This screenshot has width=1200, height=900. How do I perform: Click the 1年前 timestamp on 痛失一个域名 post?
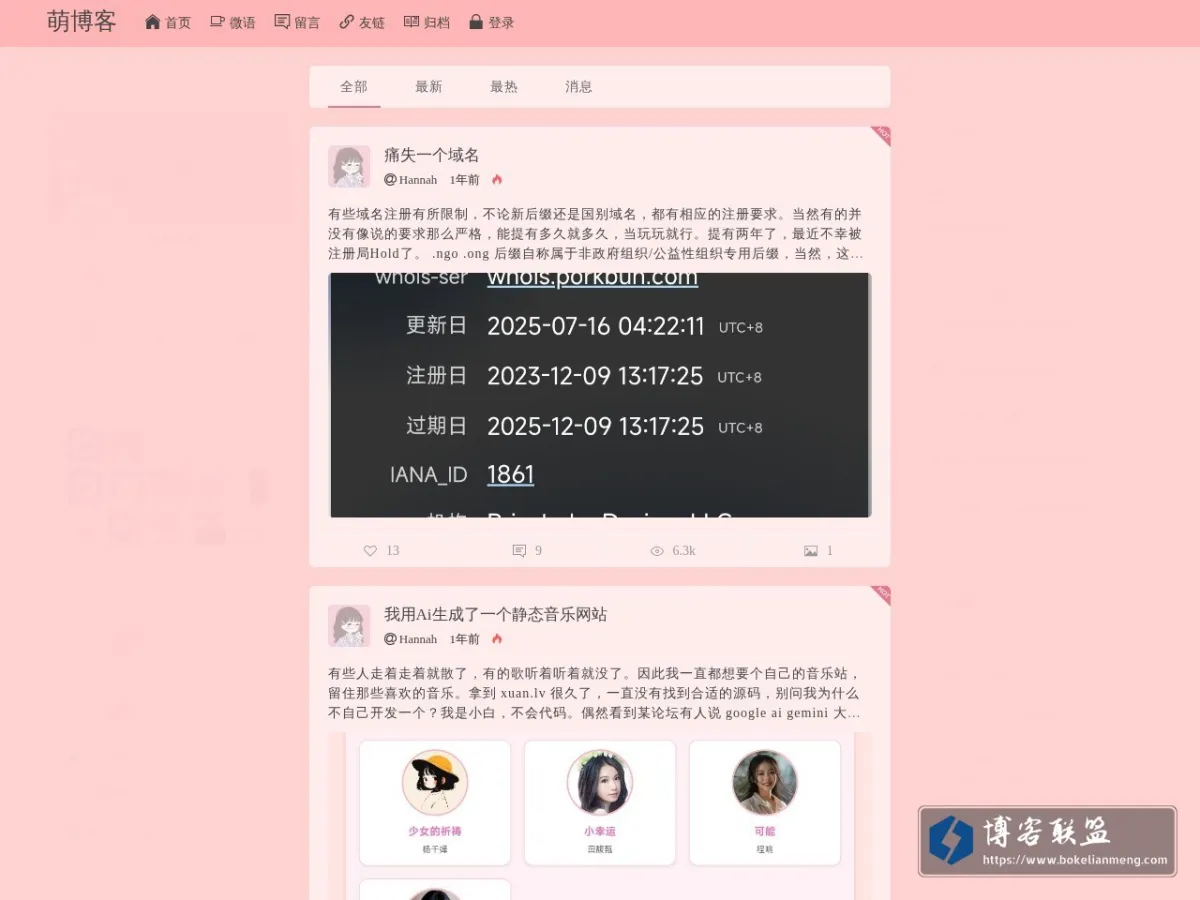pos(465,180)
